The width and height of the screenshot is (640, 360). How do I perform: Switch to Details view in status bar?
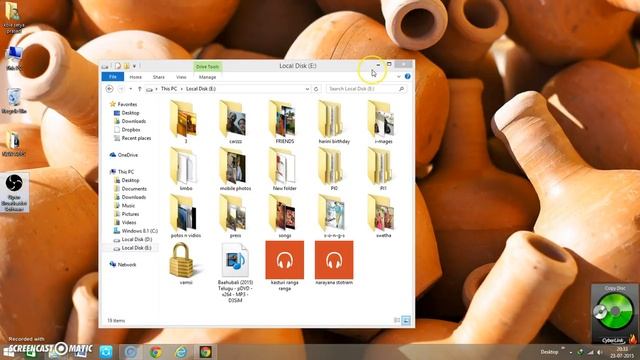pos(397,320)
